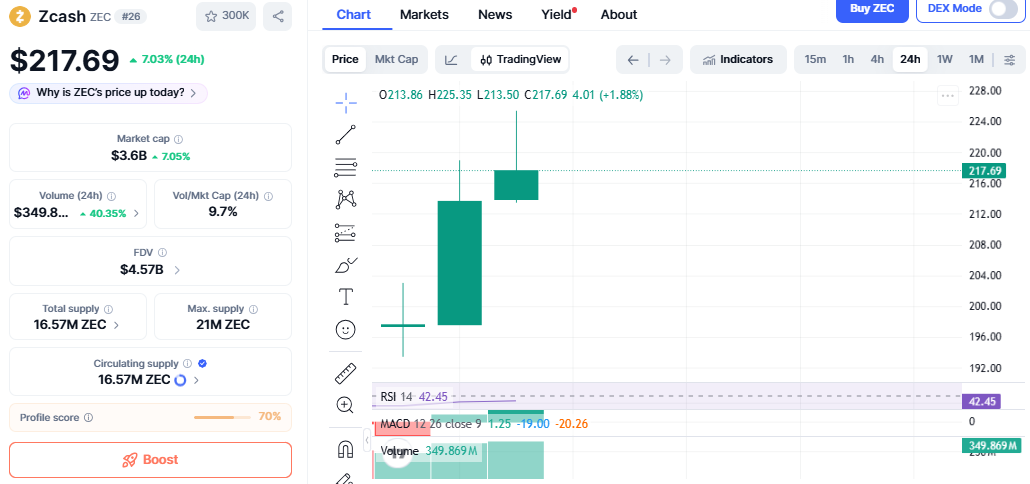
Task: Select 4h timeframe
Action: click(878, 60)
